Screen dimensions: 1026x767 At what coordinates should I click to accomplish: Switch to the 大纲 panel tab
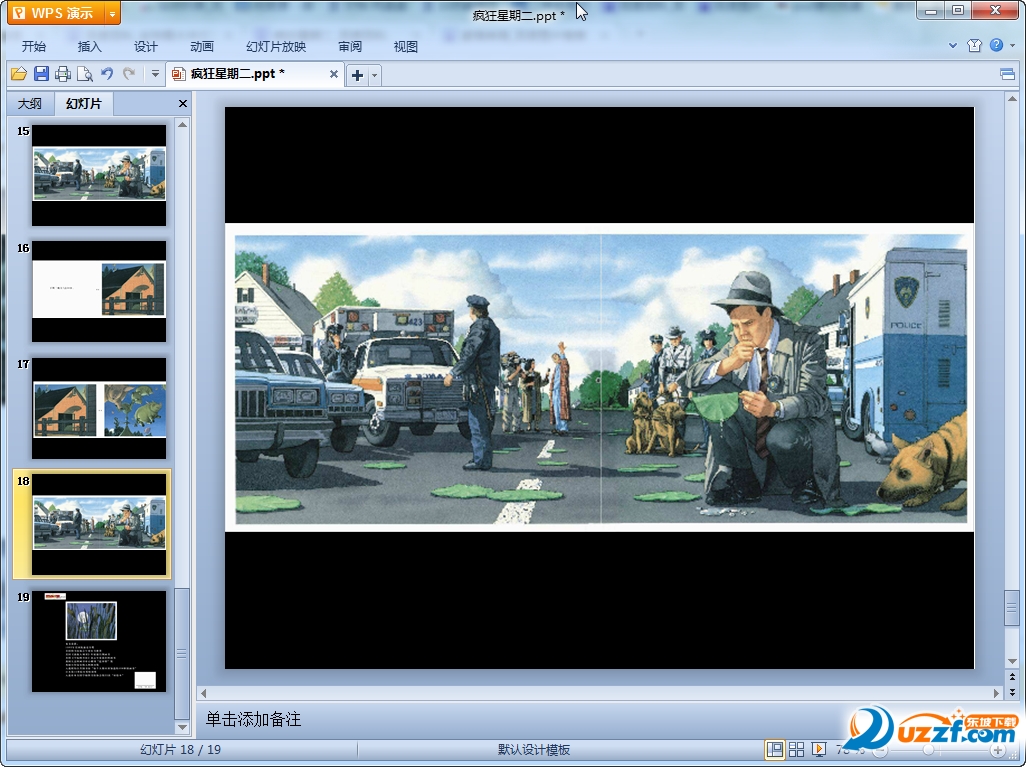coord(29,103)
